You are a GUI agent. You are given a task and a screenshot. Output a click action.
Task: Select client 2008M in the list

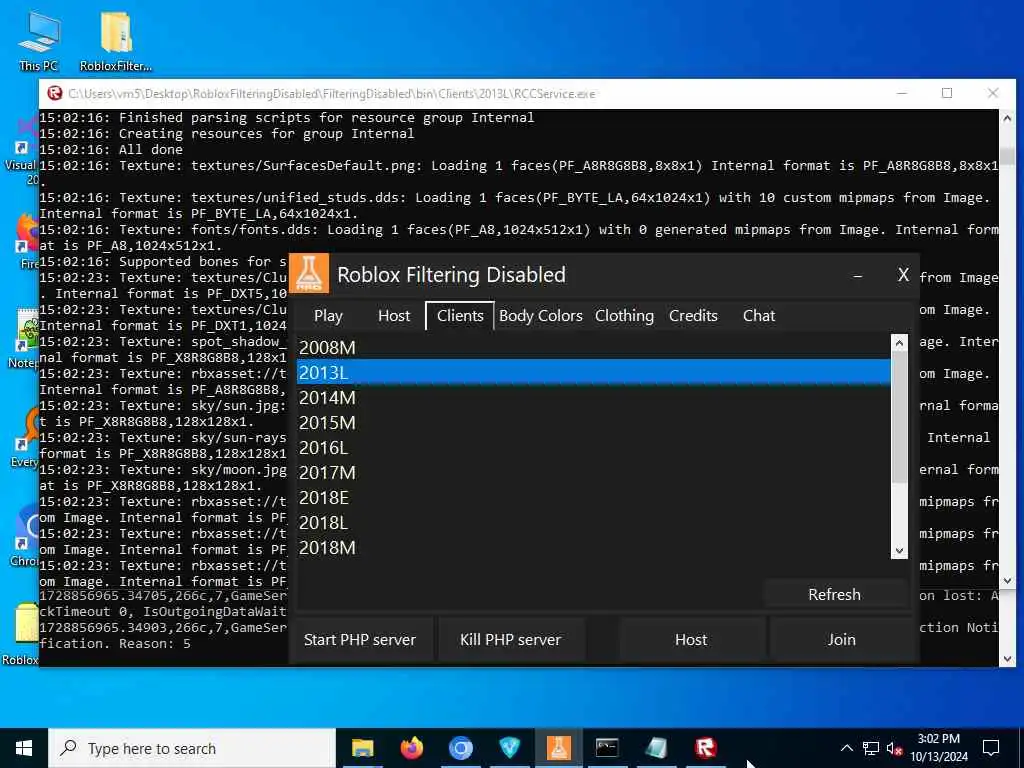pyautogui.click(x=594, y=347)
